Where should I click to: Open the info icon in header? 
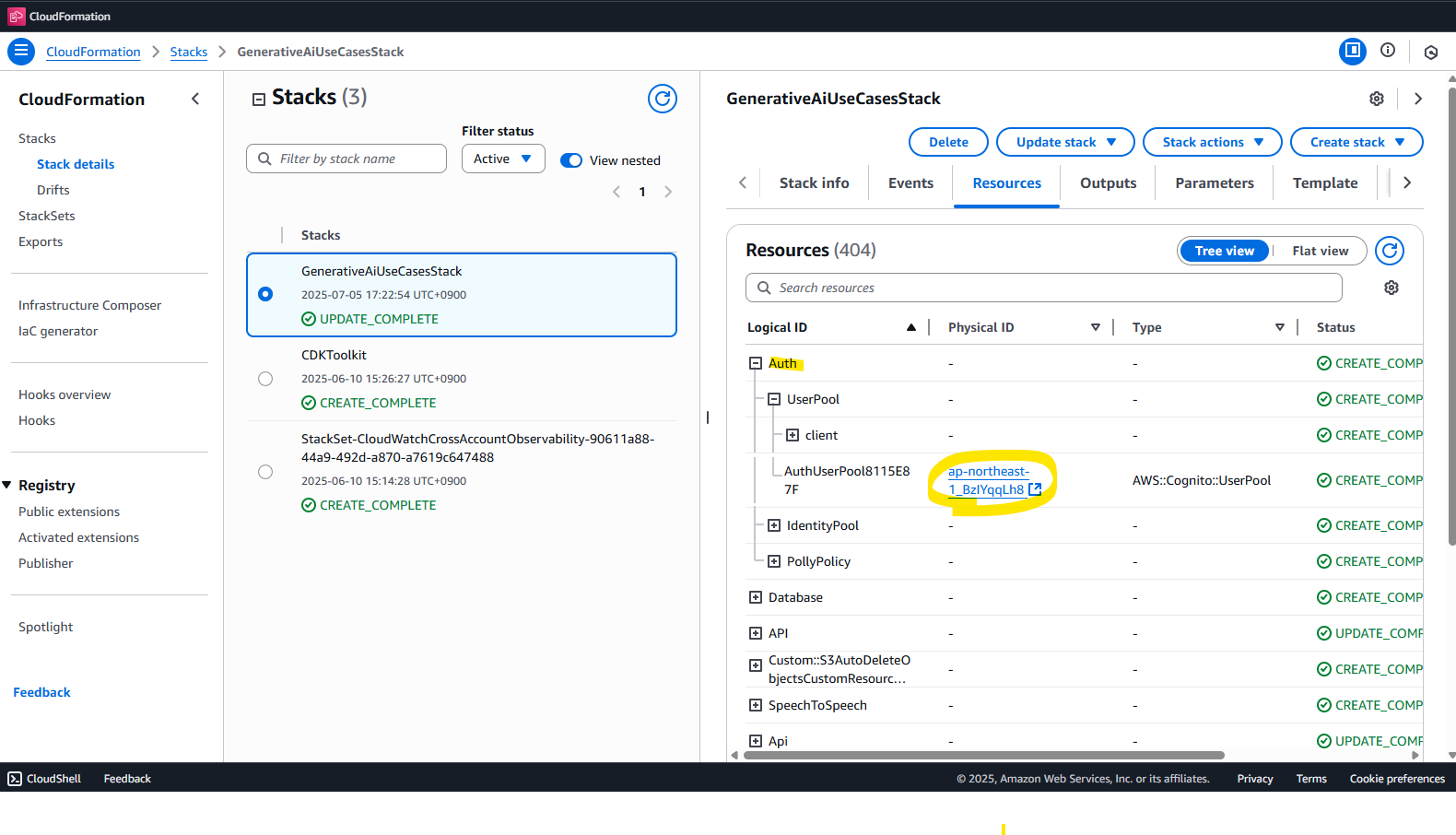[x=1388, y=51]
